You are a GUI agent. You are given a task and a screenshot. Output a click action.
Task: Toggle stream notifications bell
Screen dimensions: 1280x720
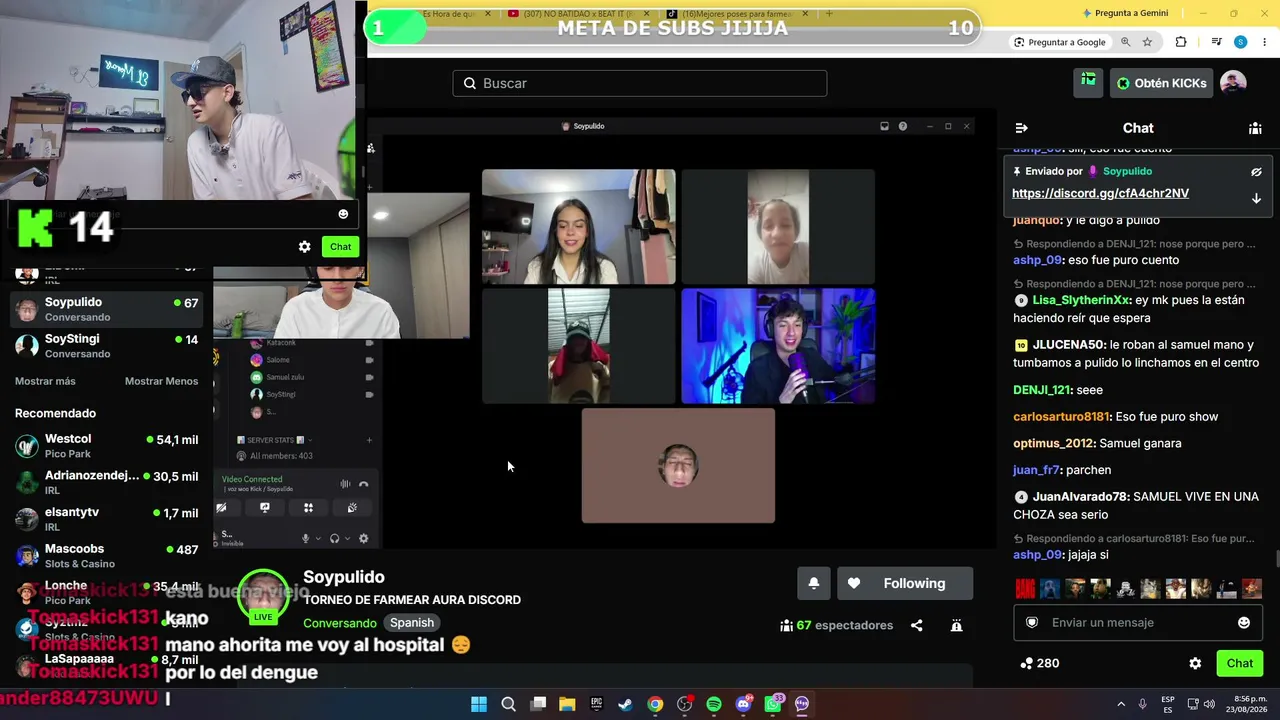[x=814, y=584]
